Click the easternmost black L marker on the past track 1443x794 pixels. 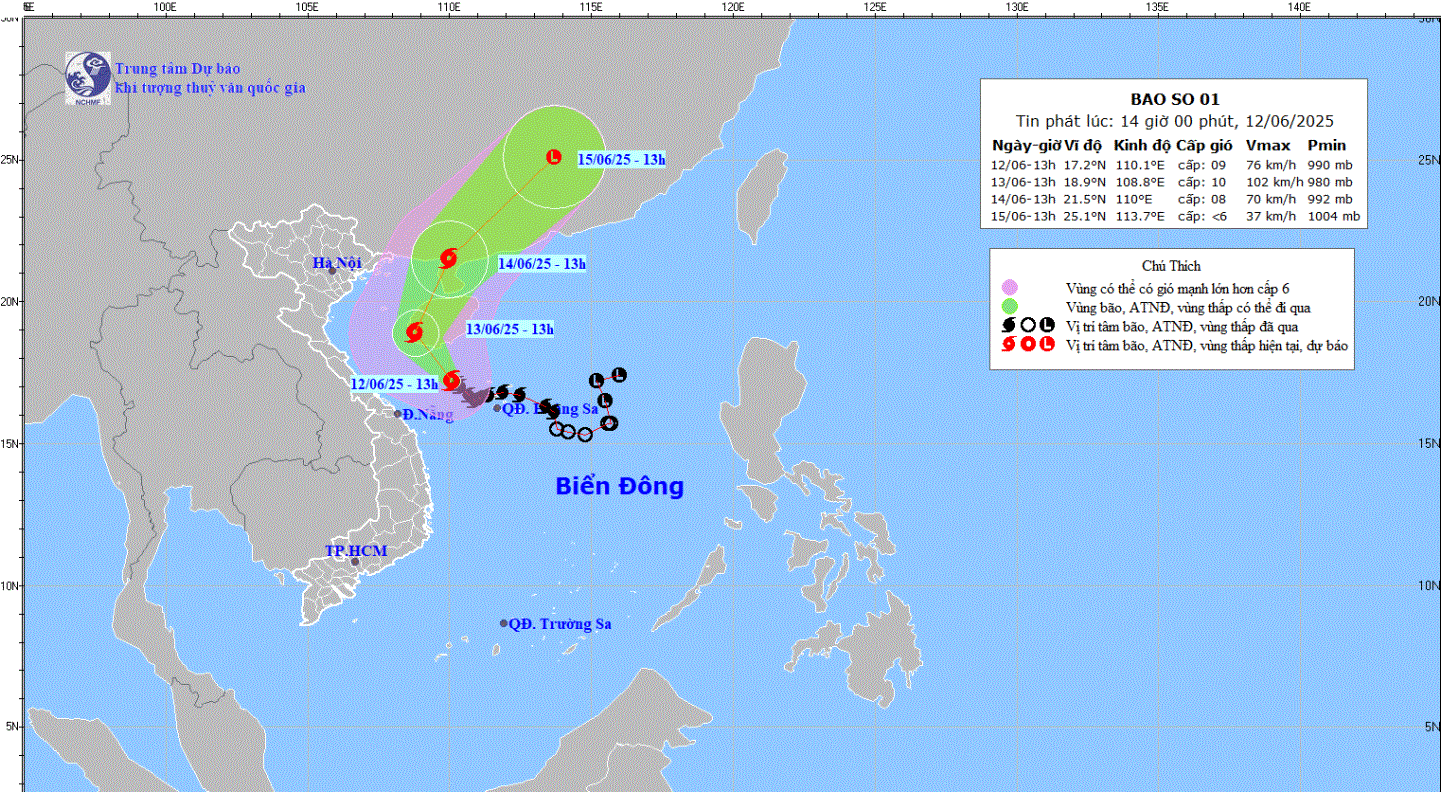click(x=618, y=375)
